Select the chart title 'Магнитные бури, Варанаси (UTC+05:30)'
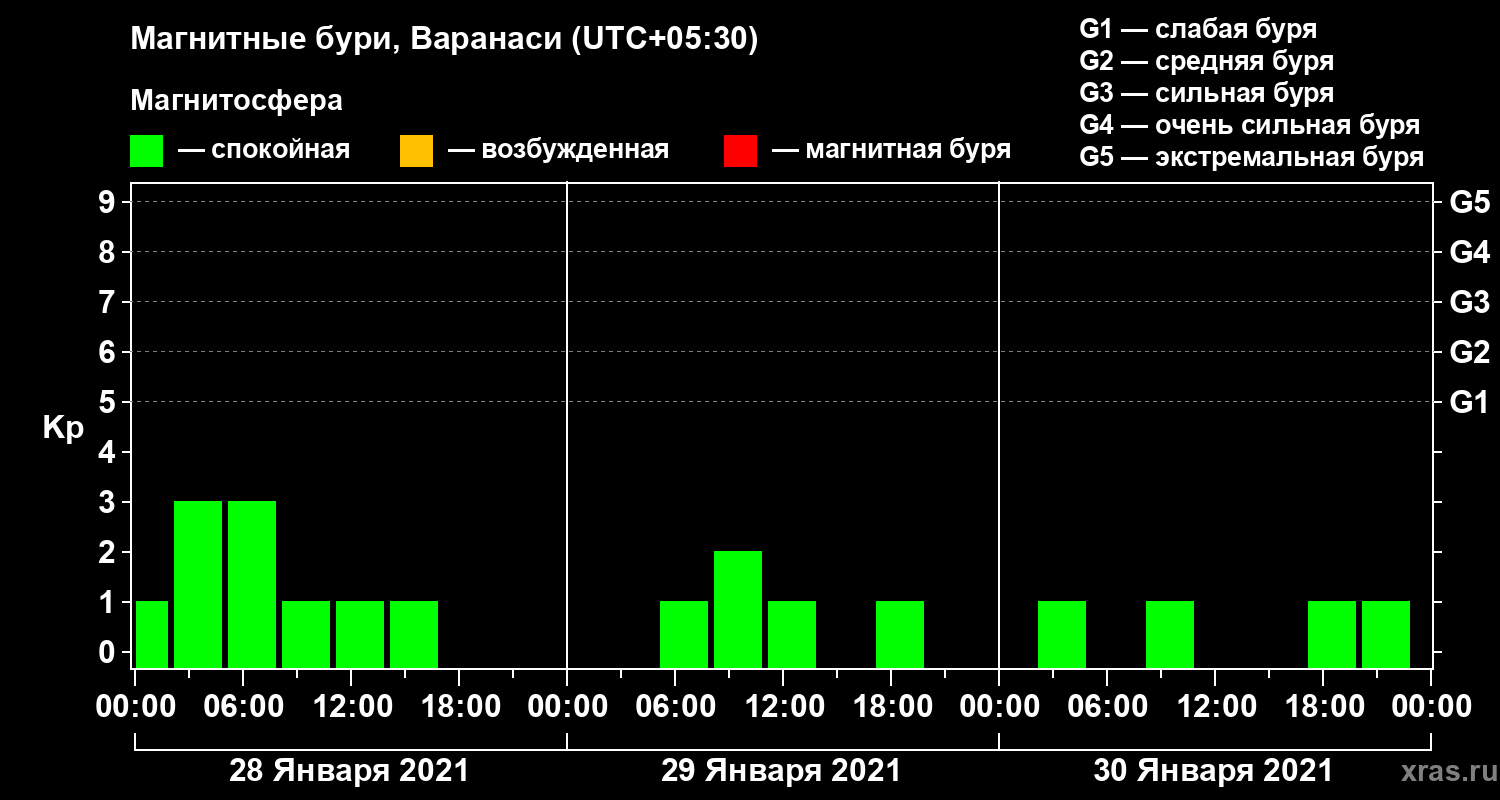 pyautogui.click(x=444, y=40)
